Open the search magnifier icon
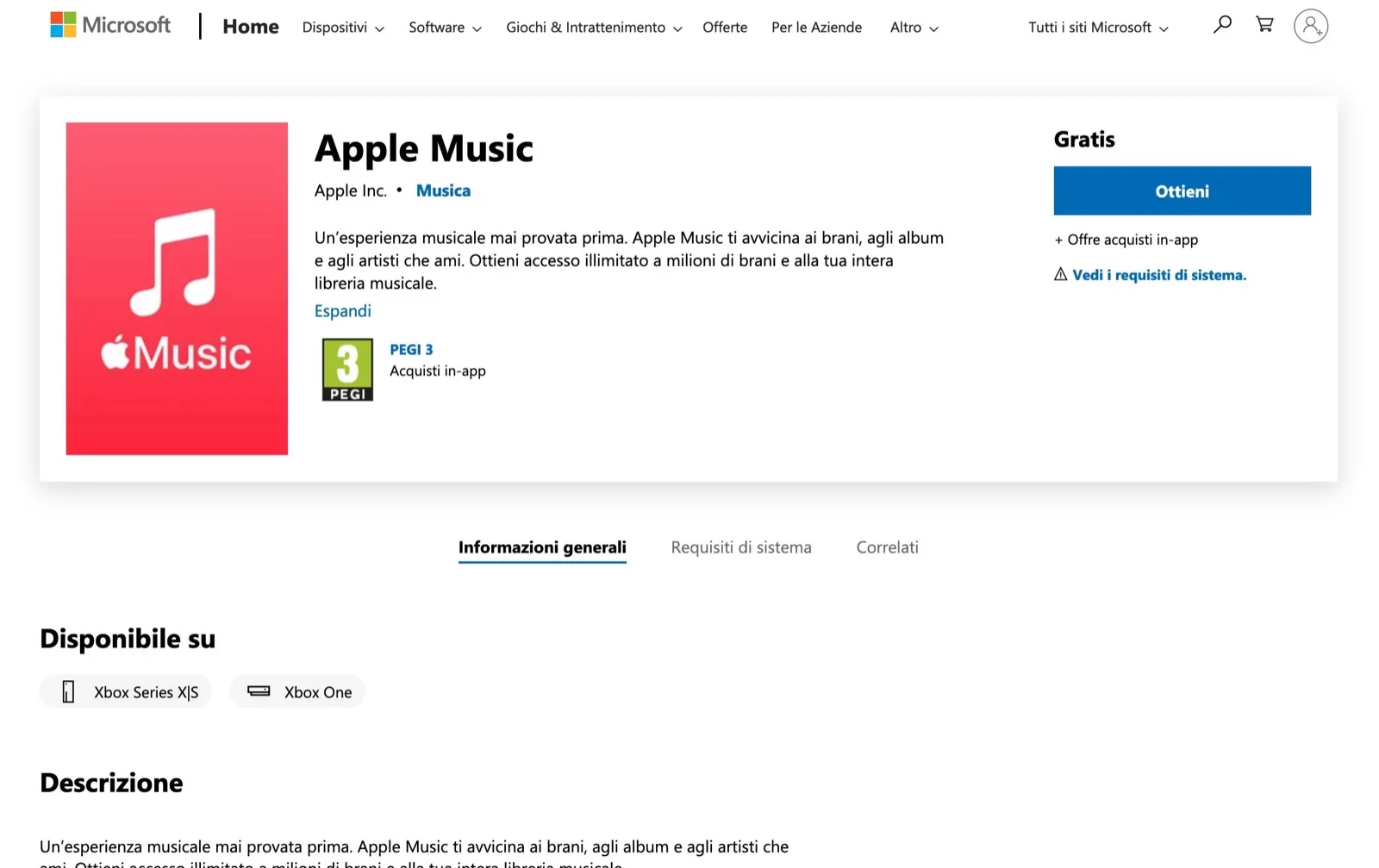Screen dimensions: 1379x868 [1222, 25]
